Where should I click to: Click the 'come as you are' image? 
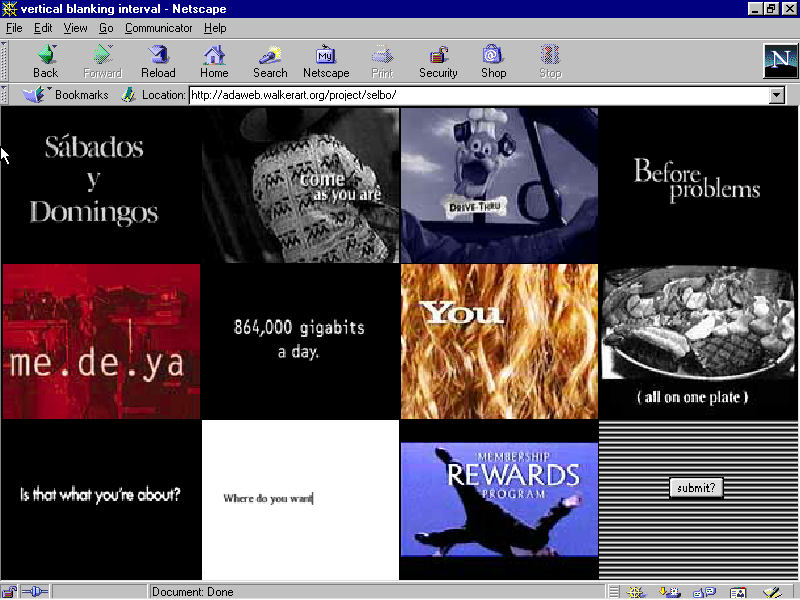click(301, 185)
